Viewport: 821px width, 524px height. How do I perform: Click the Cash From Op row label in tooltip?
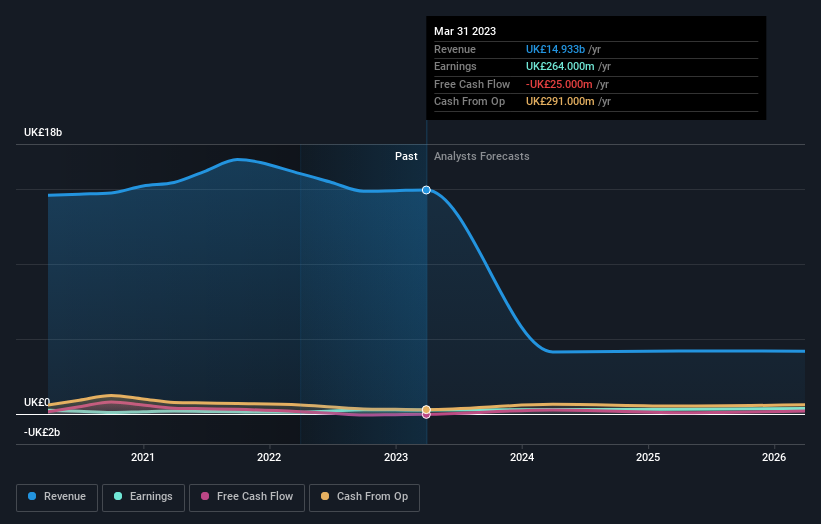coord(470,102)
